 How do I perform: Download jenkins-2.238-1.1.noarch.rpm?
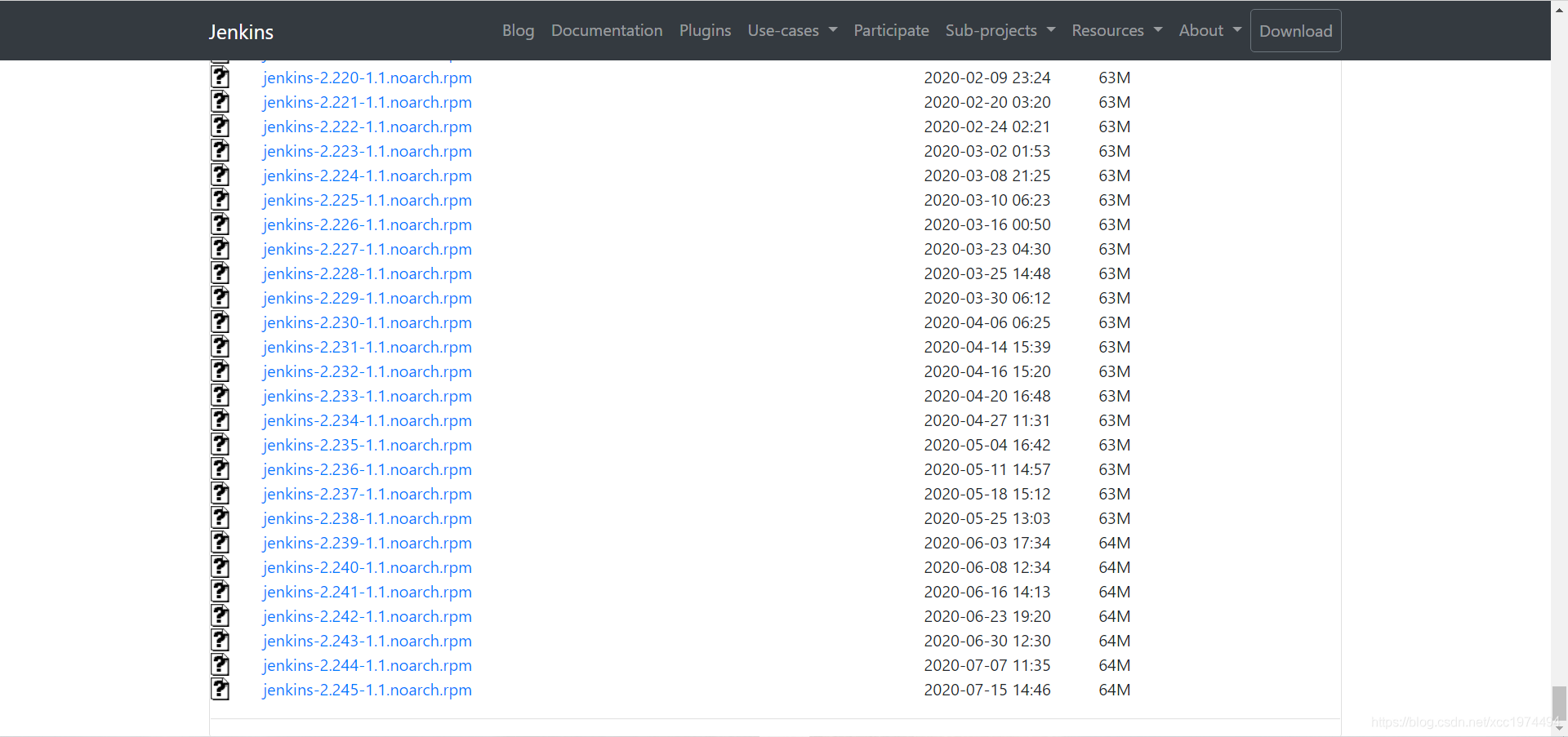coord(367,518)
